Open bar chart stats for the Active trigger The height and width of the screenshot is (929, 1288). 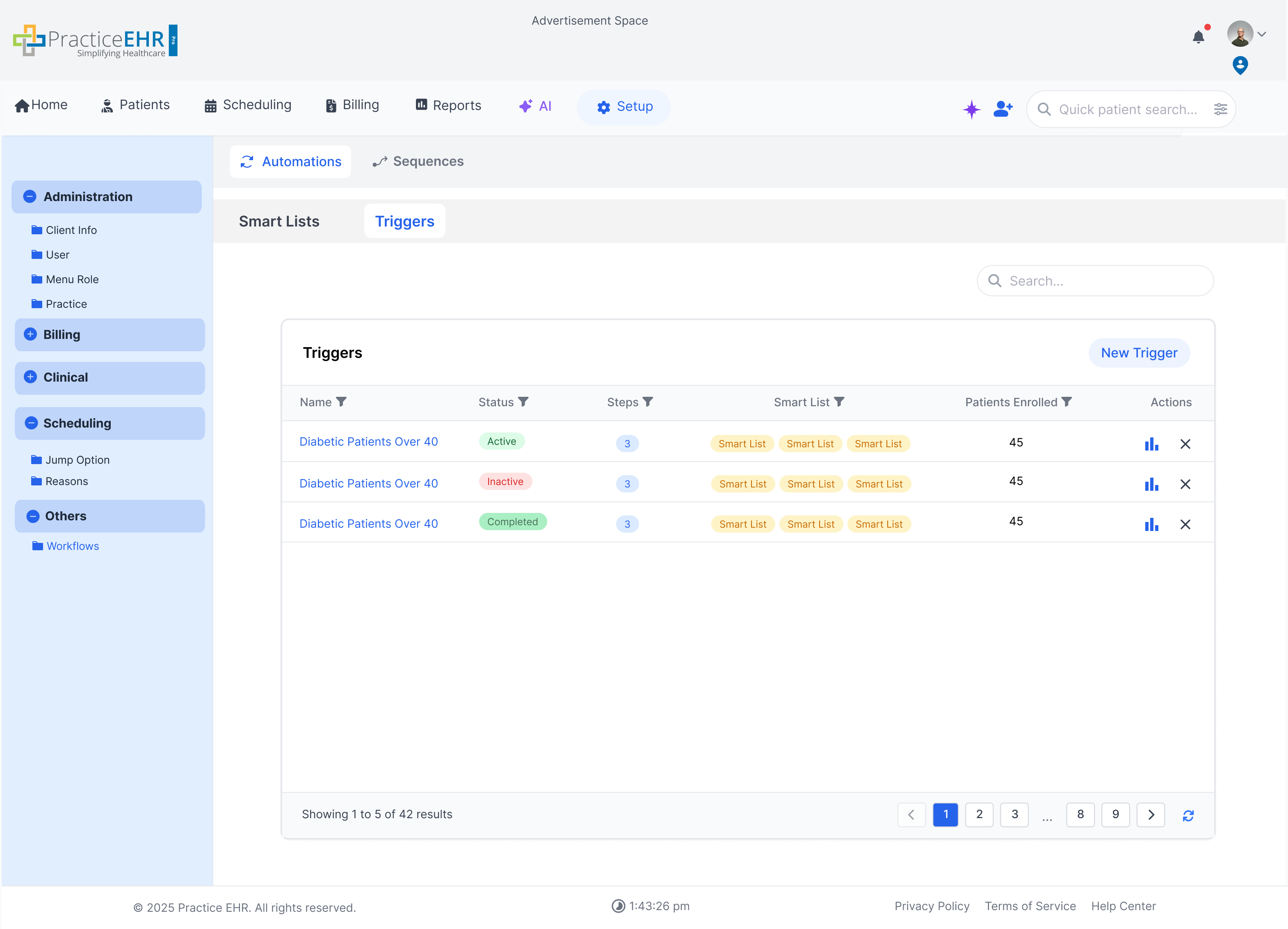pos(1151,444)
